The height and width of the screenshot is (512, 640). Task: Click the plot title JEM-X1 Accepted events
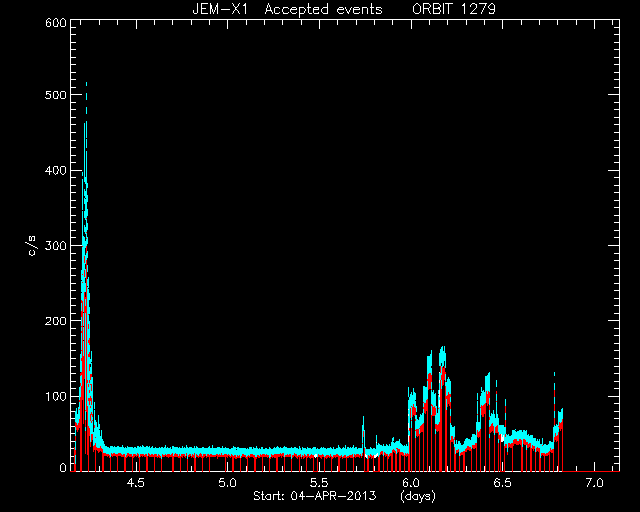pos(287,9)
